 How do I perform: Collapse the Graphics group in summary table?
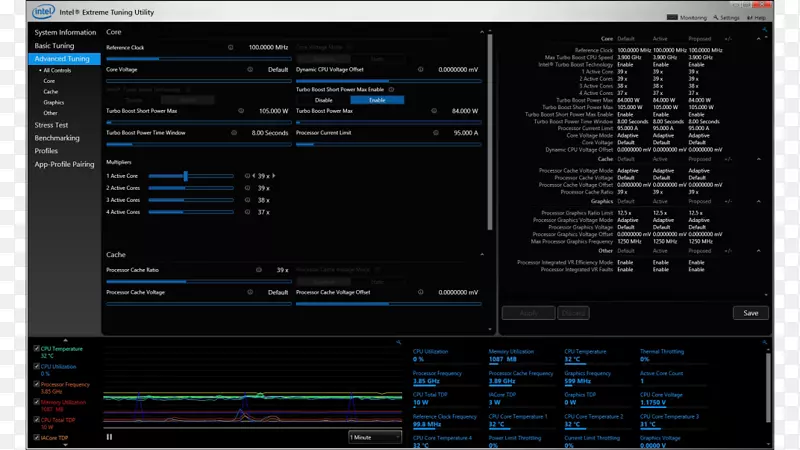(x=759, y=201)
